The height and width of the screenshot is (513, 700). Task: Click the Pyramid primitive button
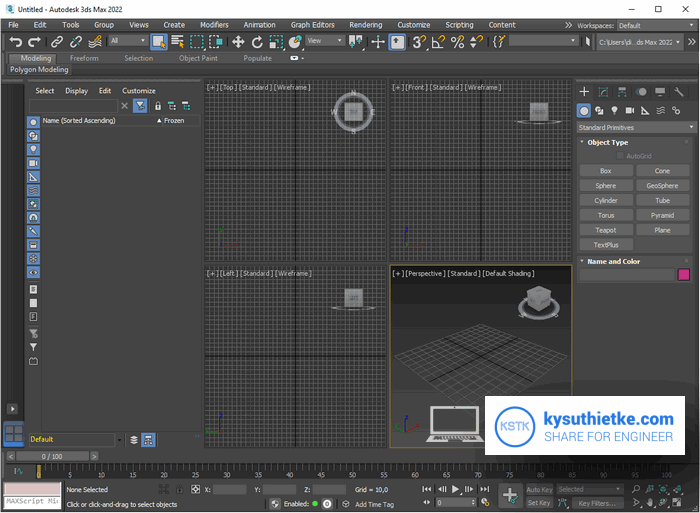point(662,215)
